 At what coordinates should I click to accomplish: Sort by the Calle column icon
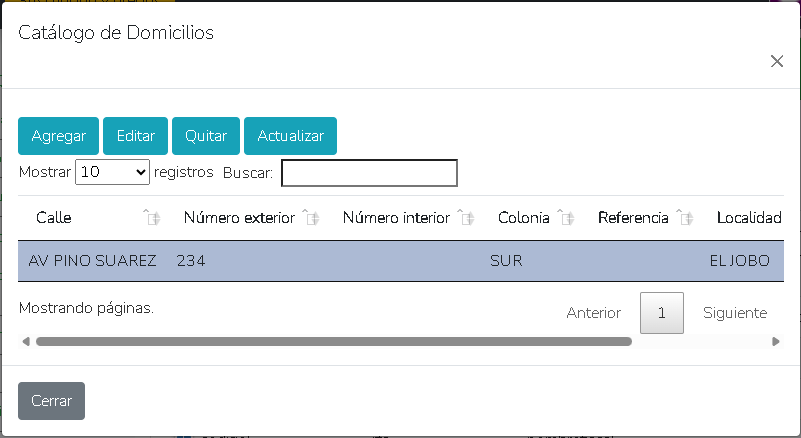click(x=151, y=218)
